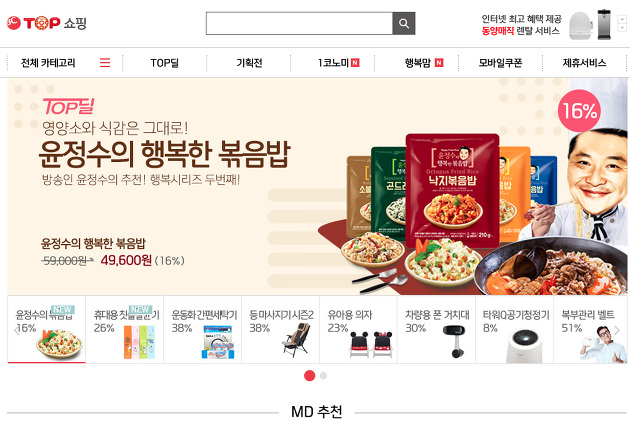Open the 기획전 menu tab

249,63
